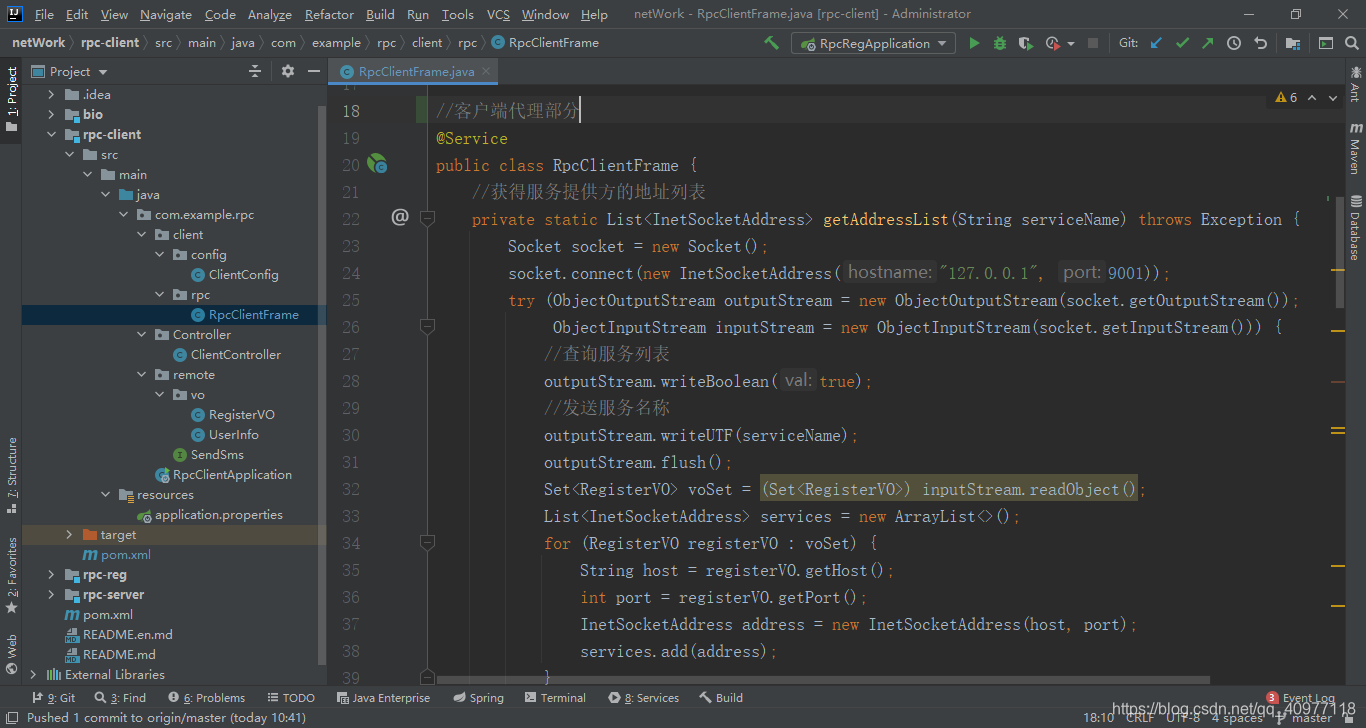Run with Coverage icon
The height and width of the screenshot is (728, 1366).
tap(1026, 43)
